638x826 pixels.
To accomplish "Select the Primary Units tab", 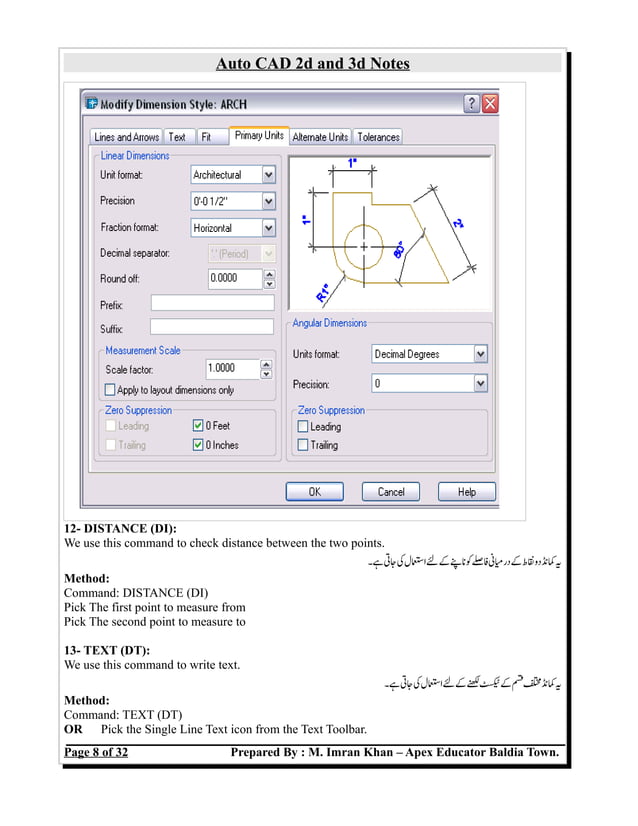I will tap(259, 135).
